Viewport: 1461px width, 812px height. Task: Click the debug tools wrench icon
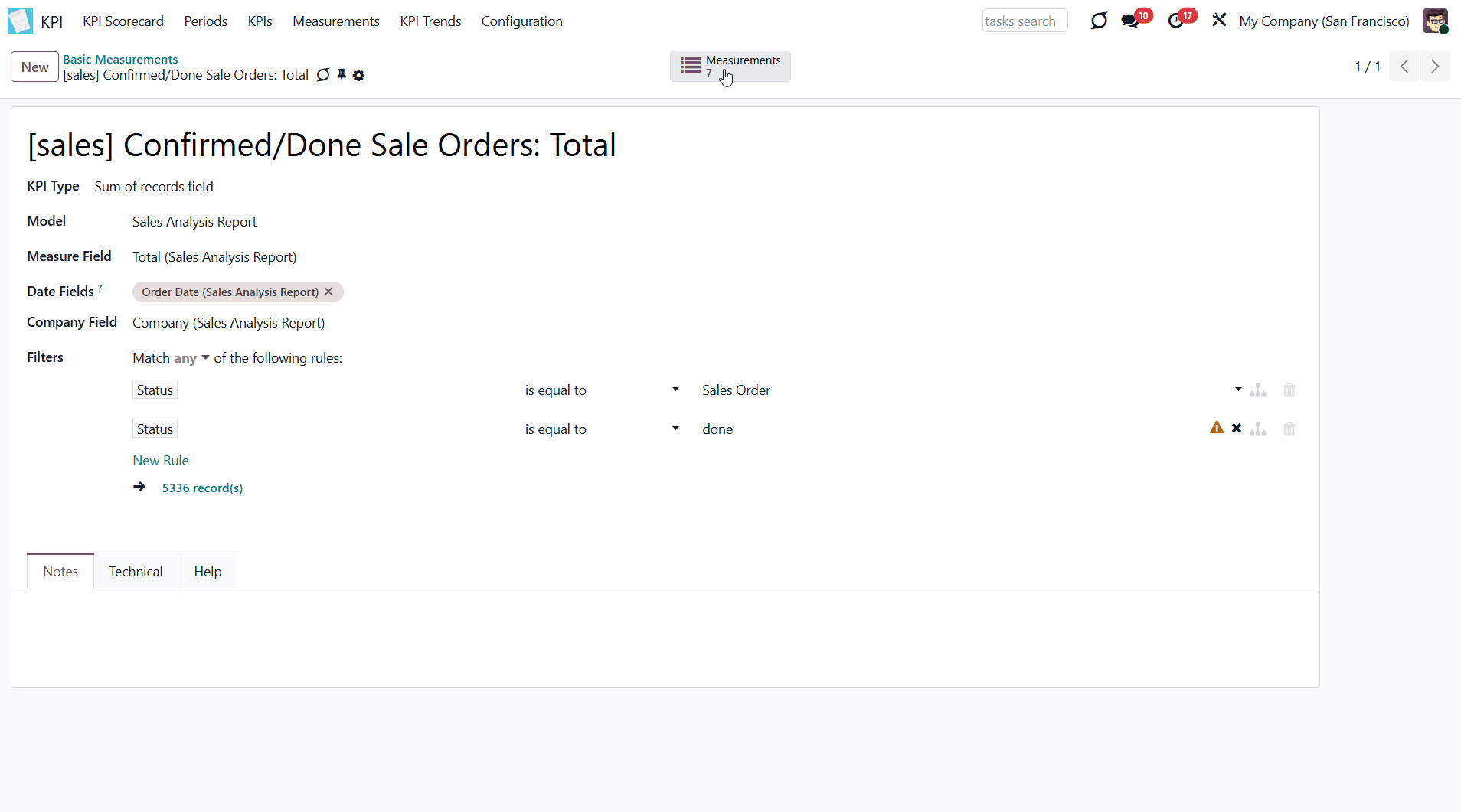pos(1219,20)
